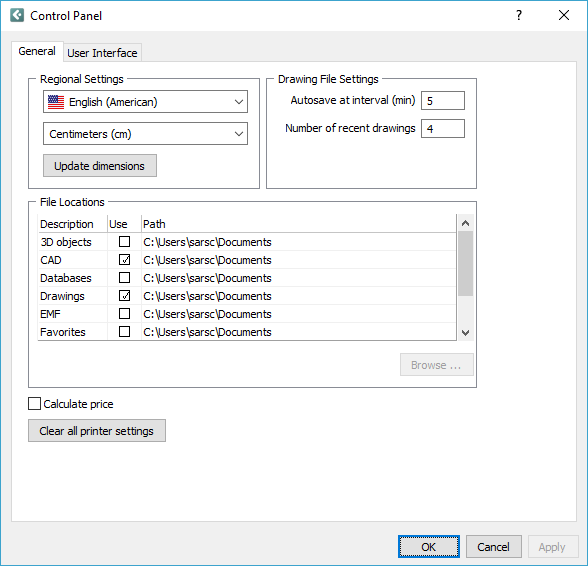Expand the Centimeters (cm) units dropdown
Viewport: 588px width, 566px height.
(x=146, y=134)
